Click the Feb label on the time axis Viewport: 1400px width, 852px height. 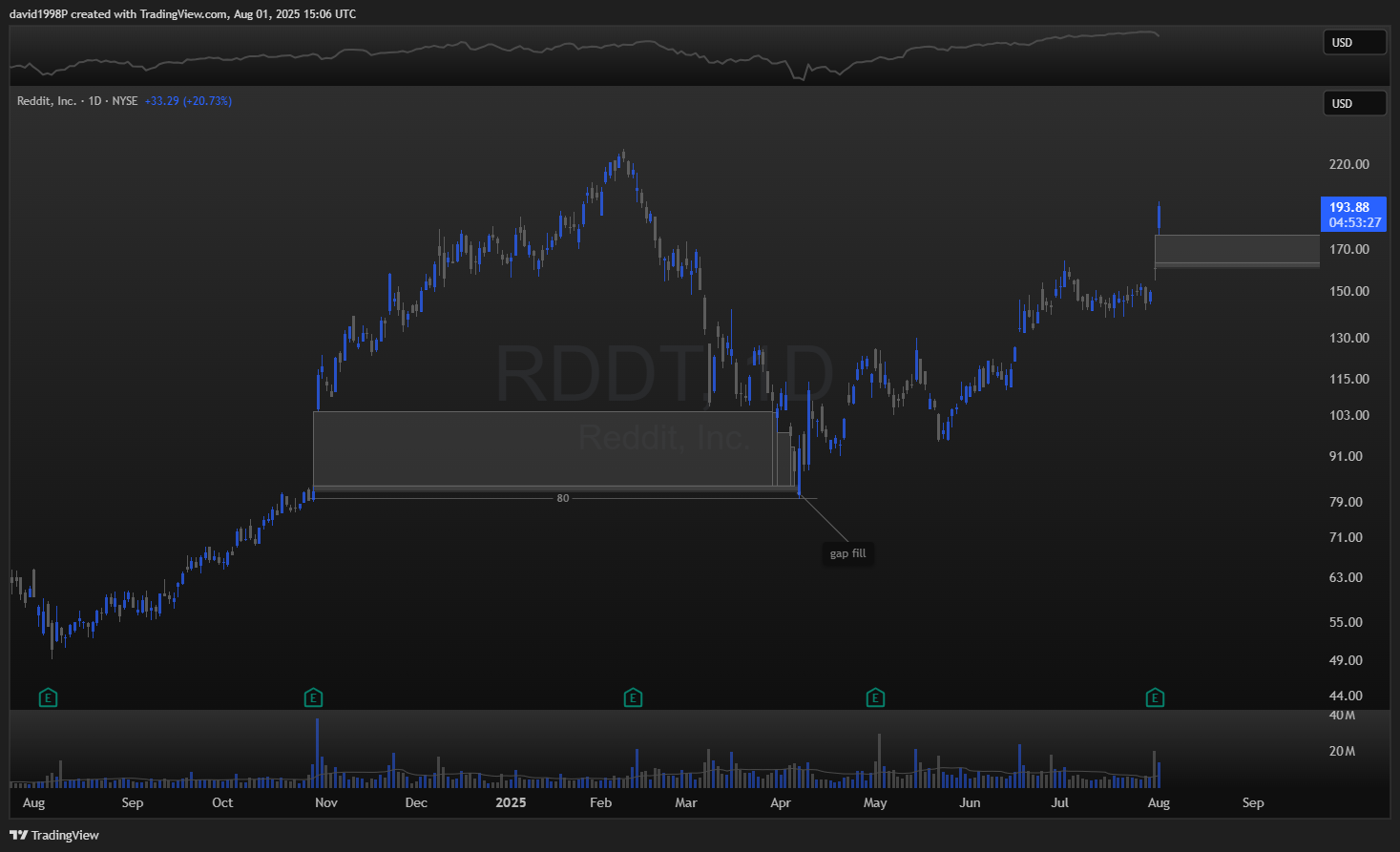point(601,802)
